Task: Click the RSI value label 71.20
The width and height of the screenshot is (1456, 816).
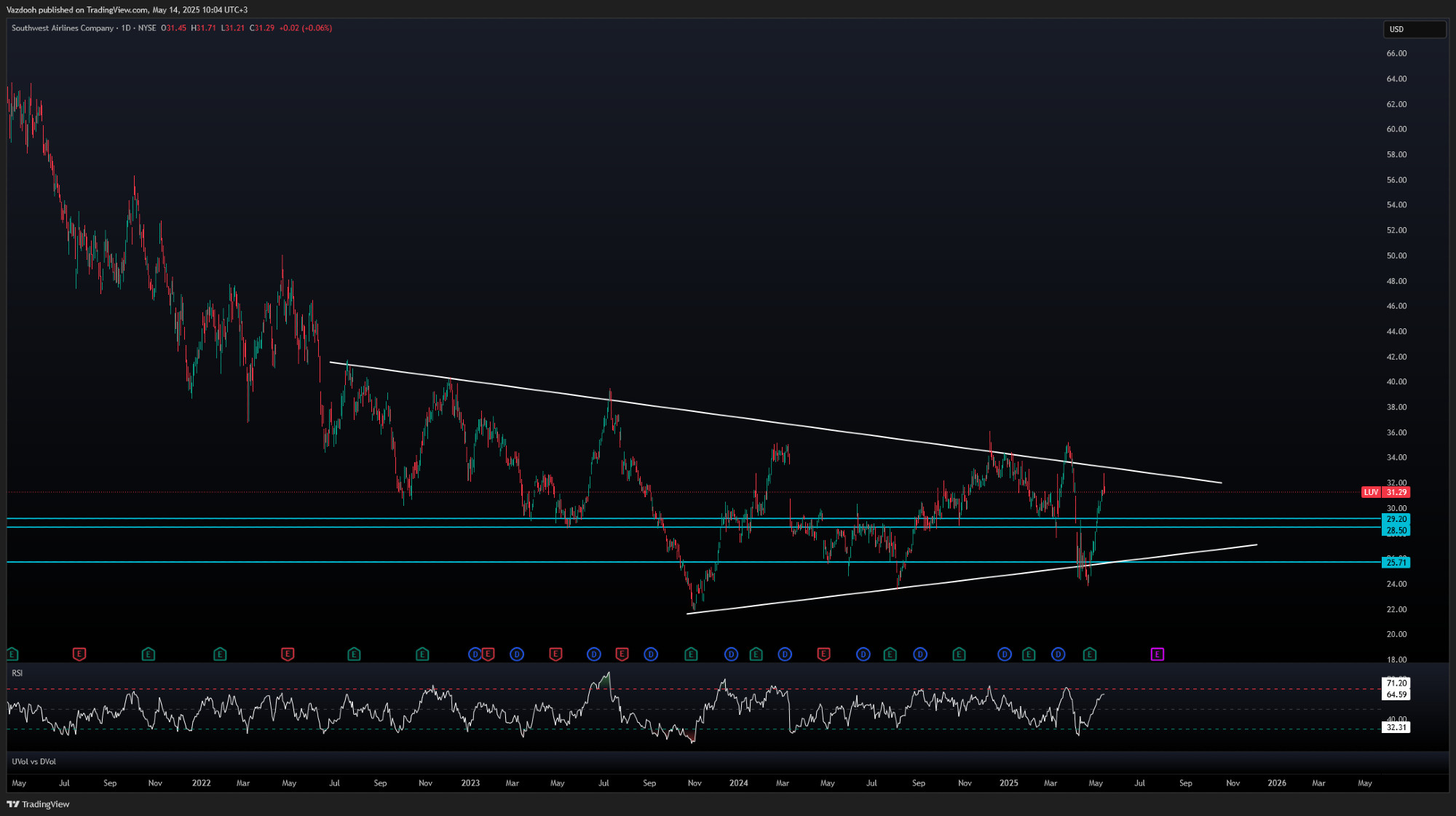Action: click(1396, 683)
